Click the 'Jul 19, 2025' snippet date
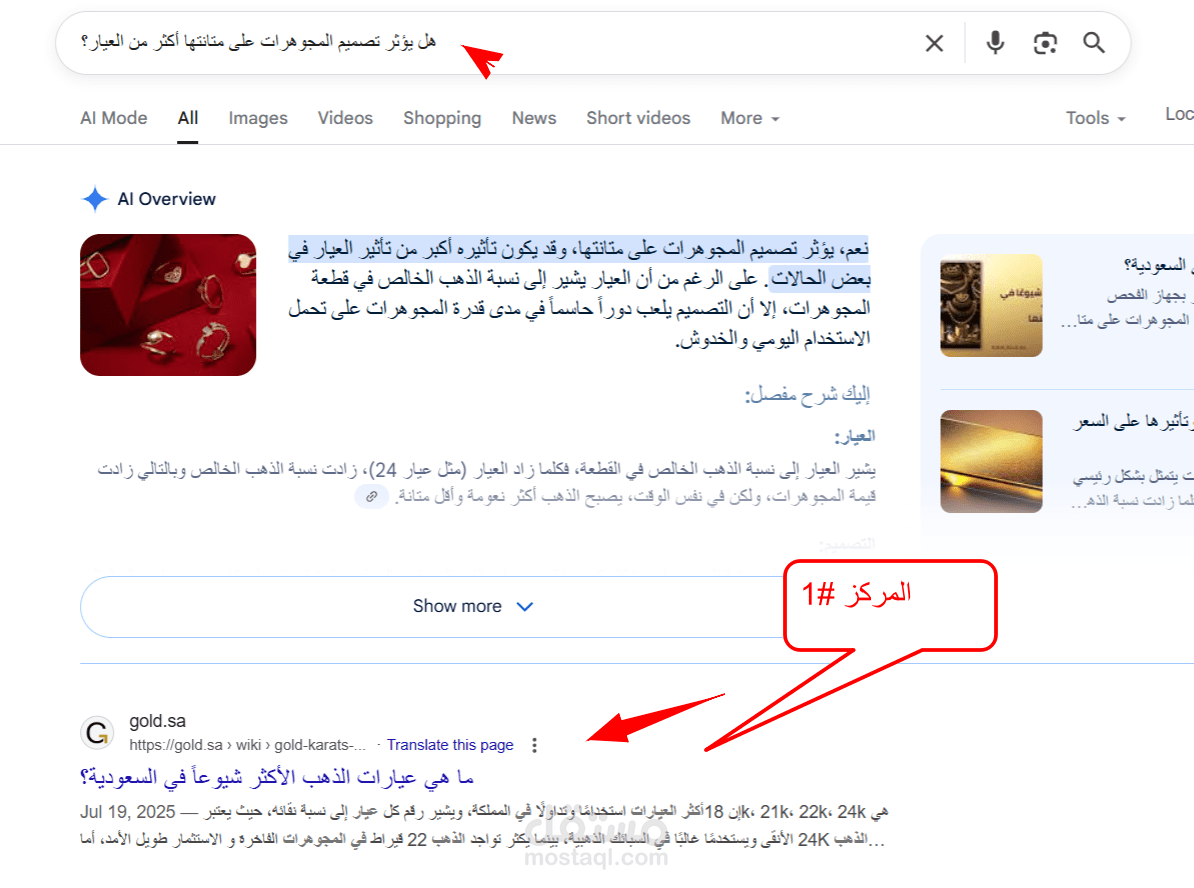 pyautogui.click(x=128, y=812)
